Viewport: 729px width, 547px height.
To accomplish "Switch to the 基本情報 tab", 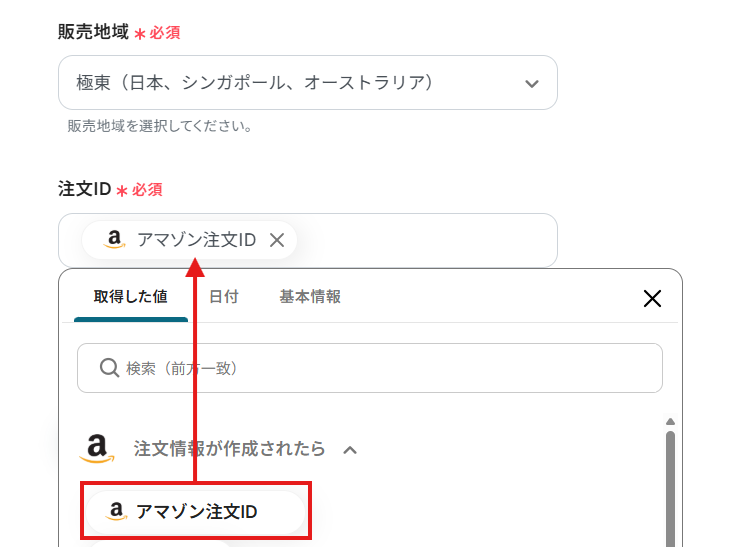I will (x=310, y=297).
